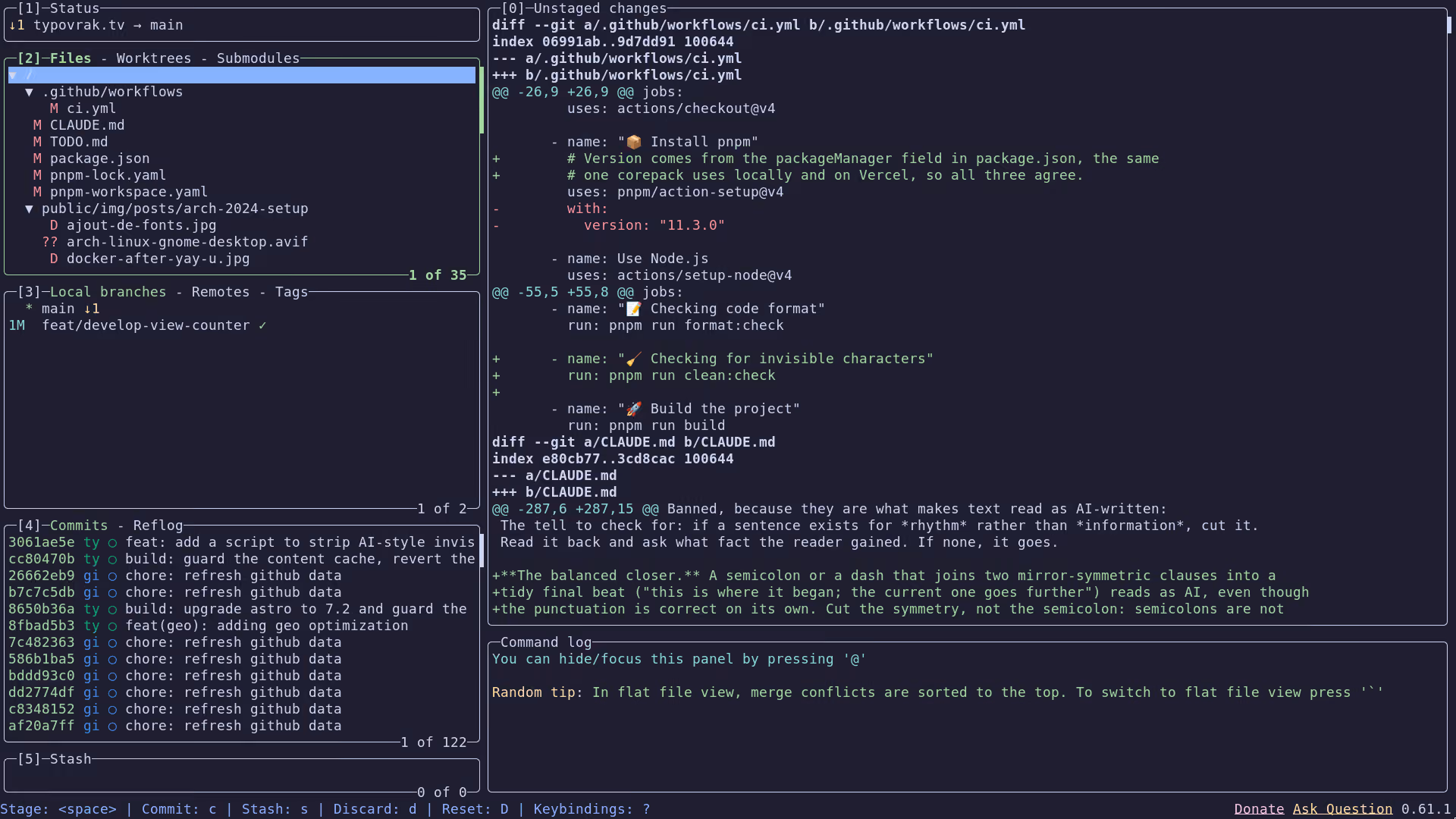The image size is (1456, 819).
Task: Click the behind-by-1 arrow on main branch
Action: click(x=92, y=309)
